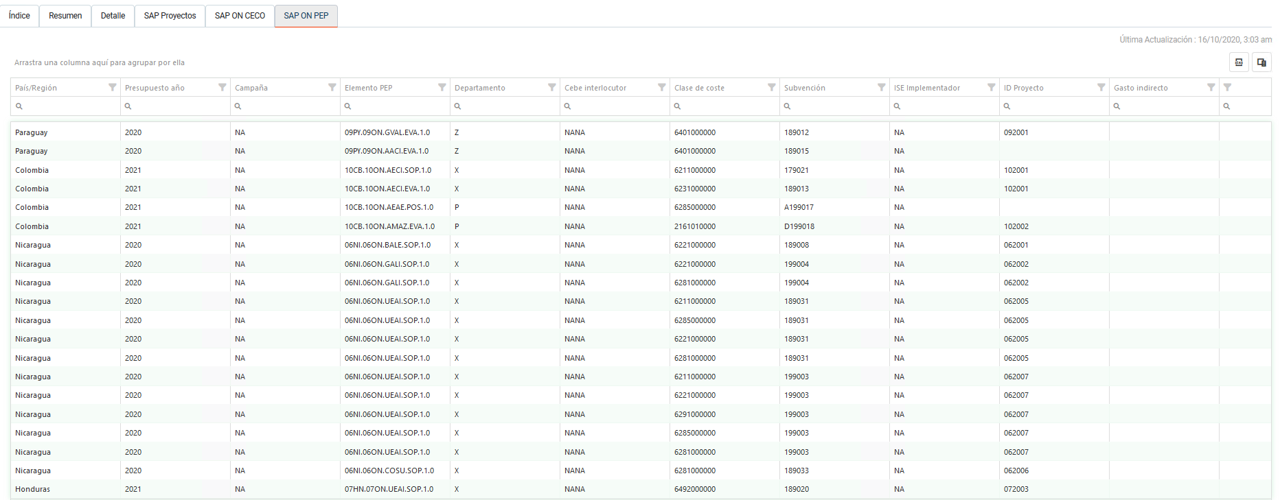
Task: Open the País/Región column filter icon
Action: [112, 88]
